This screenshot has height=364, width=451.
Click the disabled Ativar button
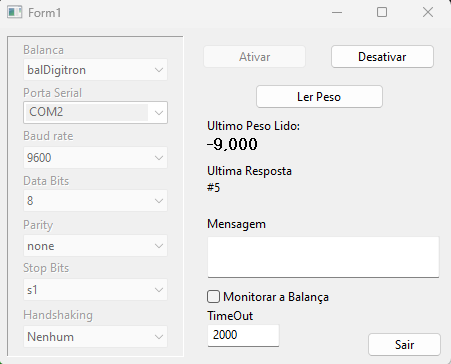254,57
